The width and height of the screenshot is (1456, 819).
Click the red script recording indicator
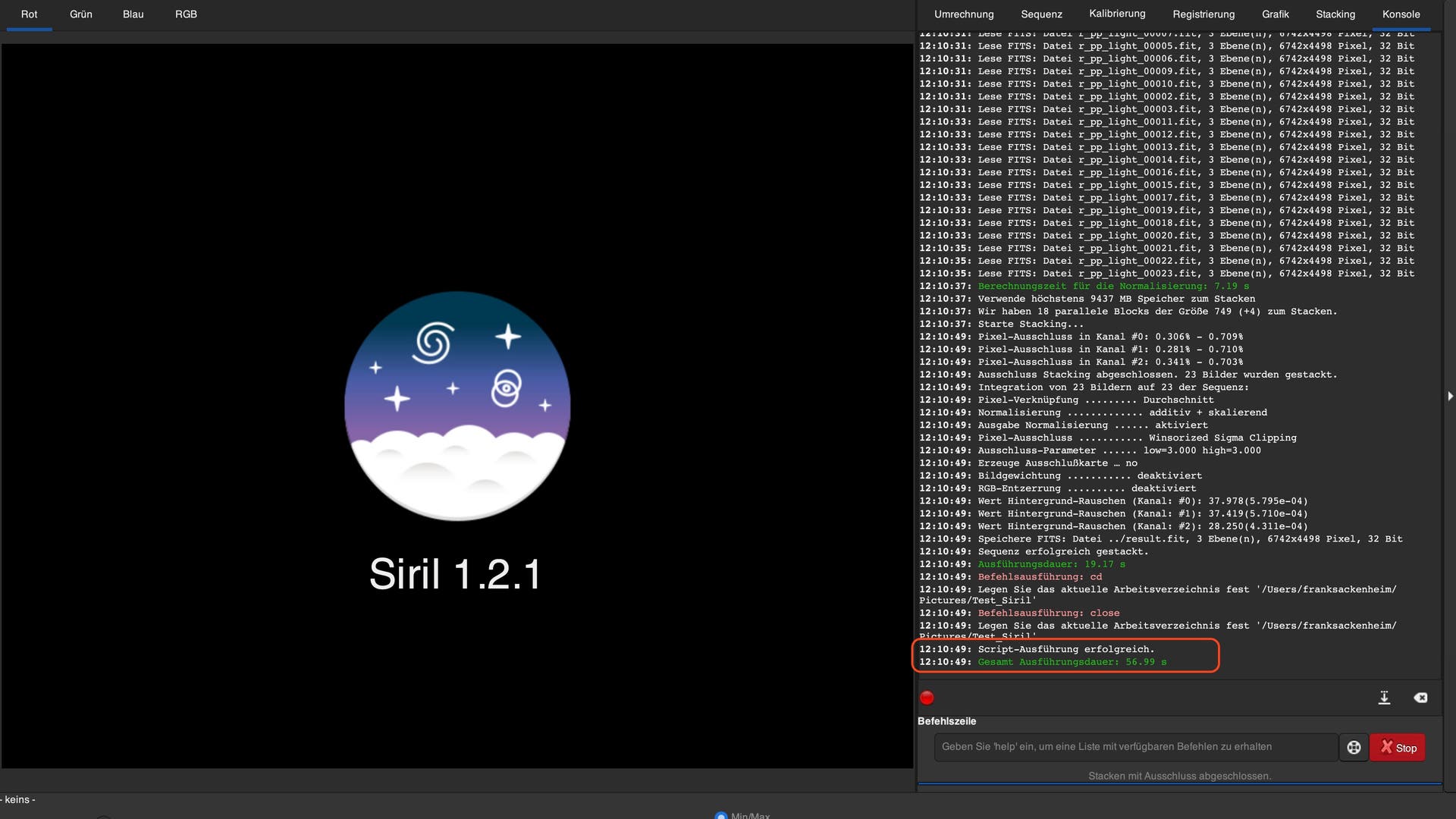pyautogui.click(x=927, y=698)
